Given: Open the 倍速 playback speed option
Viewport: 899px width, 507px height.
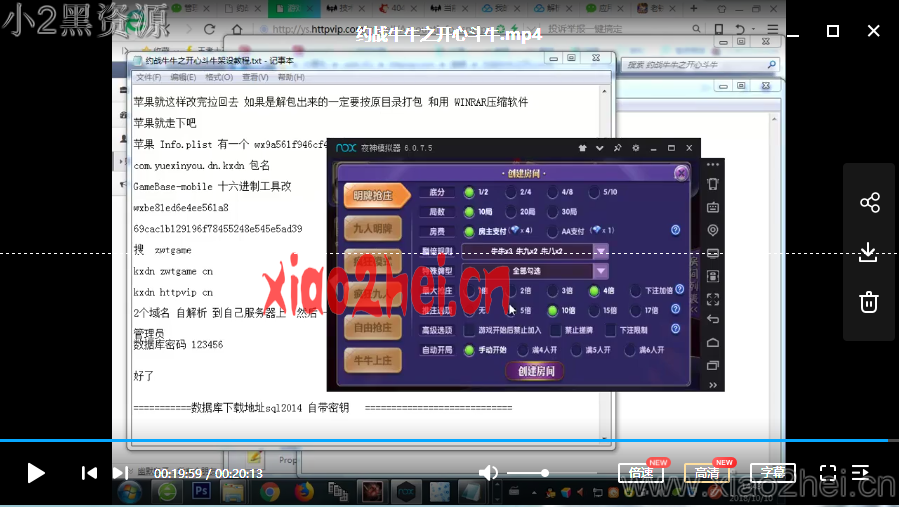Looking at the screenshot, I should click(641, 473).
